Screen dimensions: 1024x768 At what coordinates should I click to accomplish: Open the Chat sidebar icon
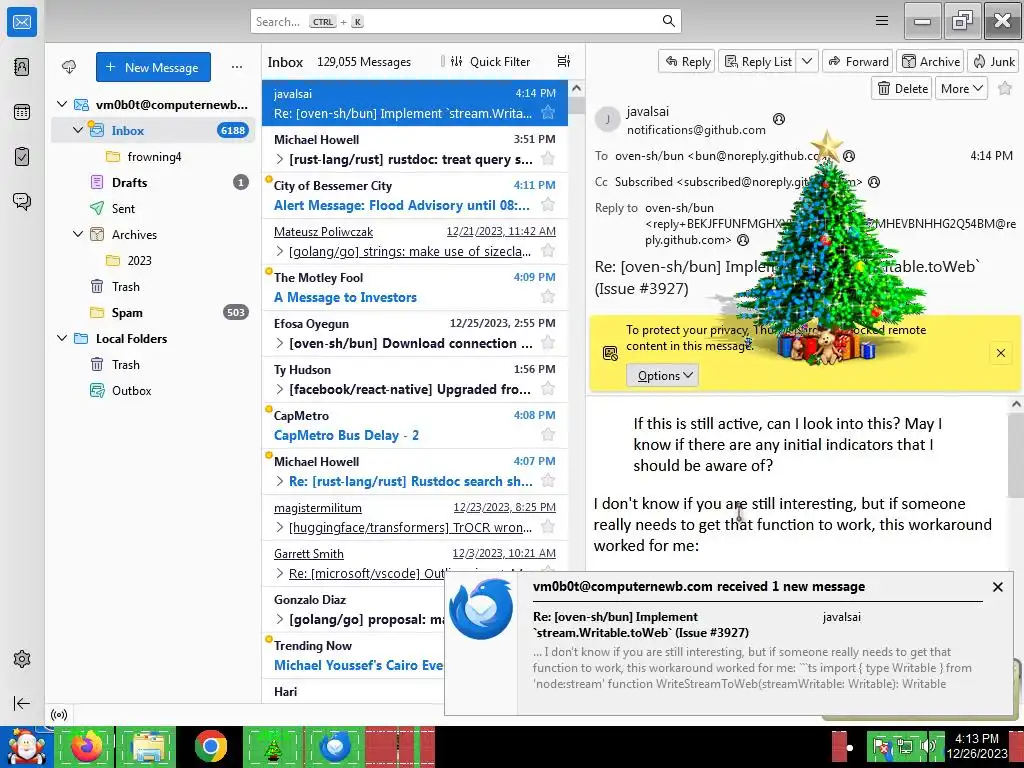[22, 201]
